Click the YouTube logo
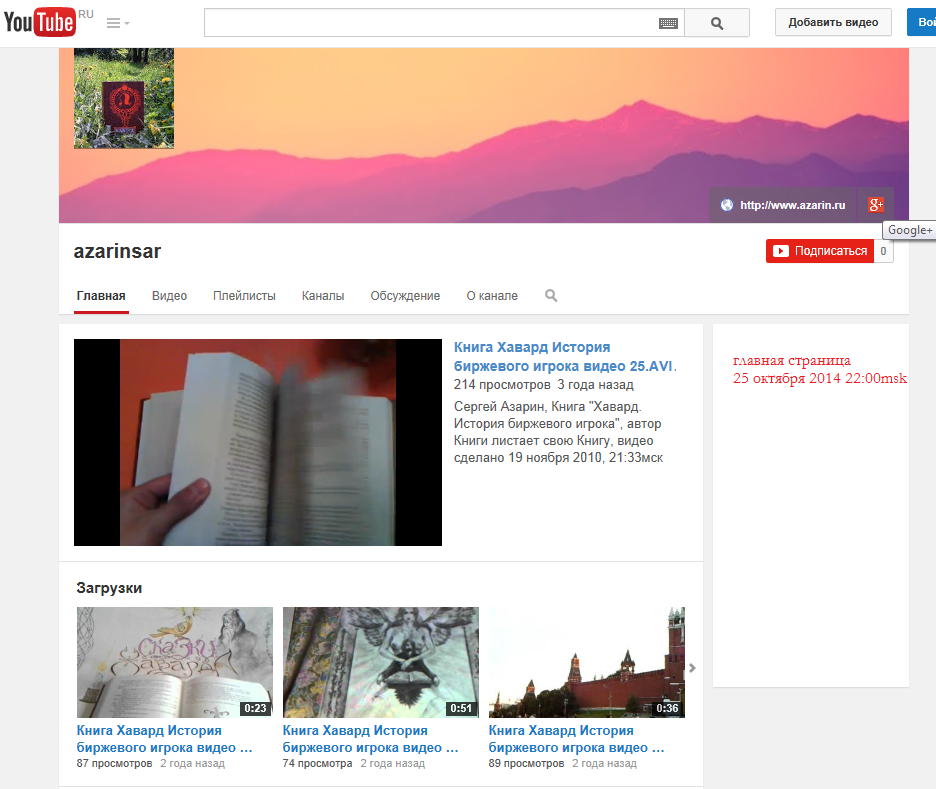 pos(38,21)
